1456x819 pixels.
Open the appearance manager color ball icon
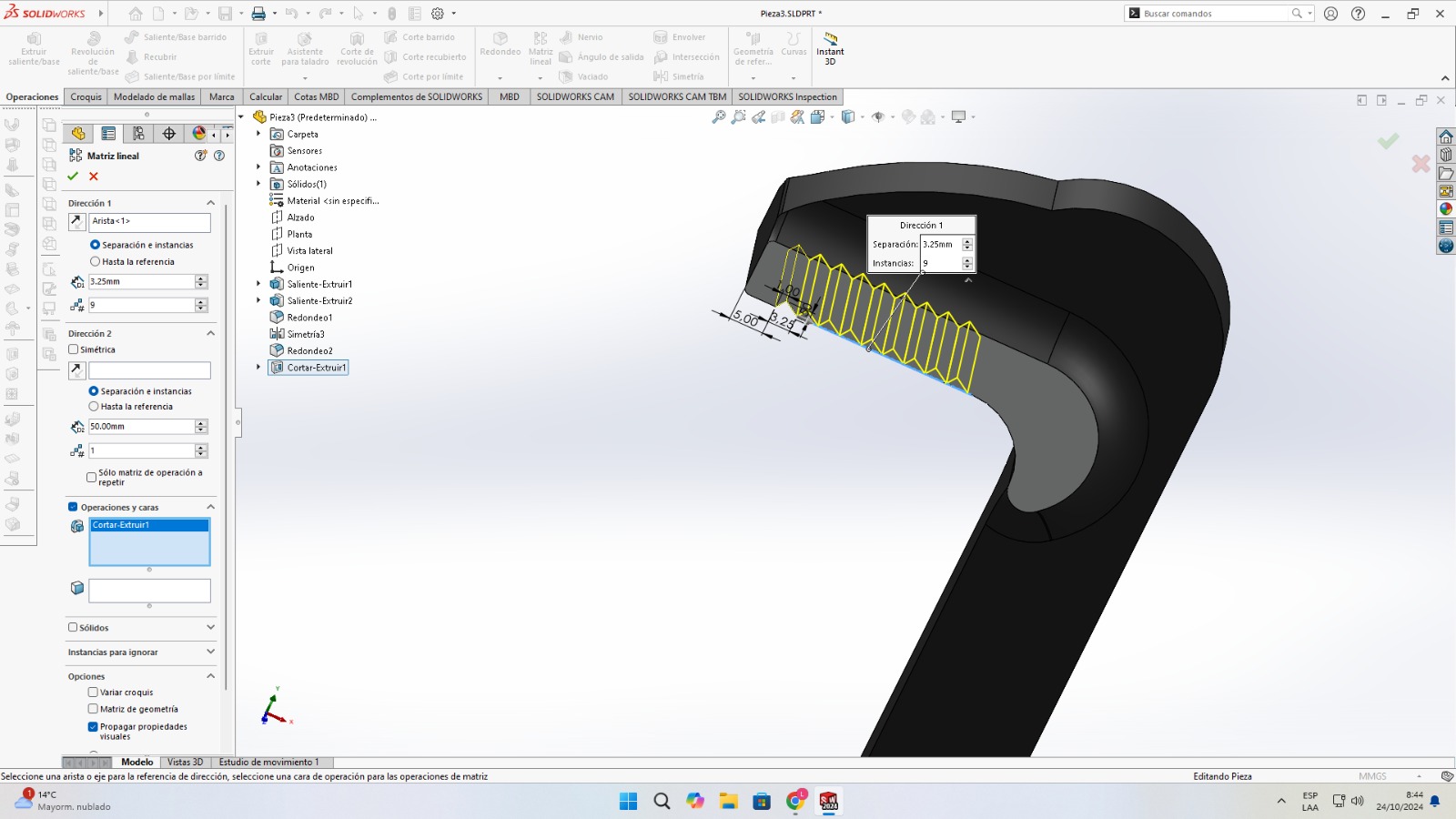point(198,134)
